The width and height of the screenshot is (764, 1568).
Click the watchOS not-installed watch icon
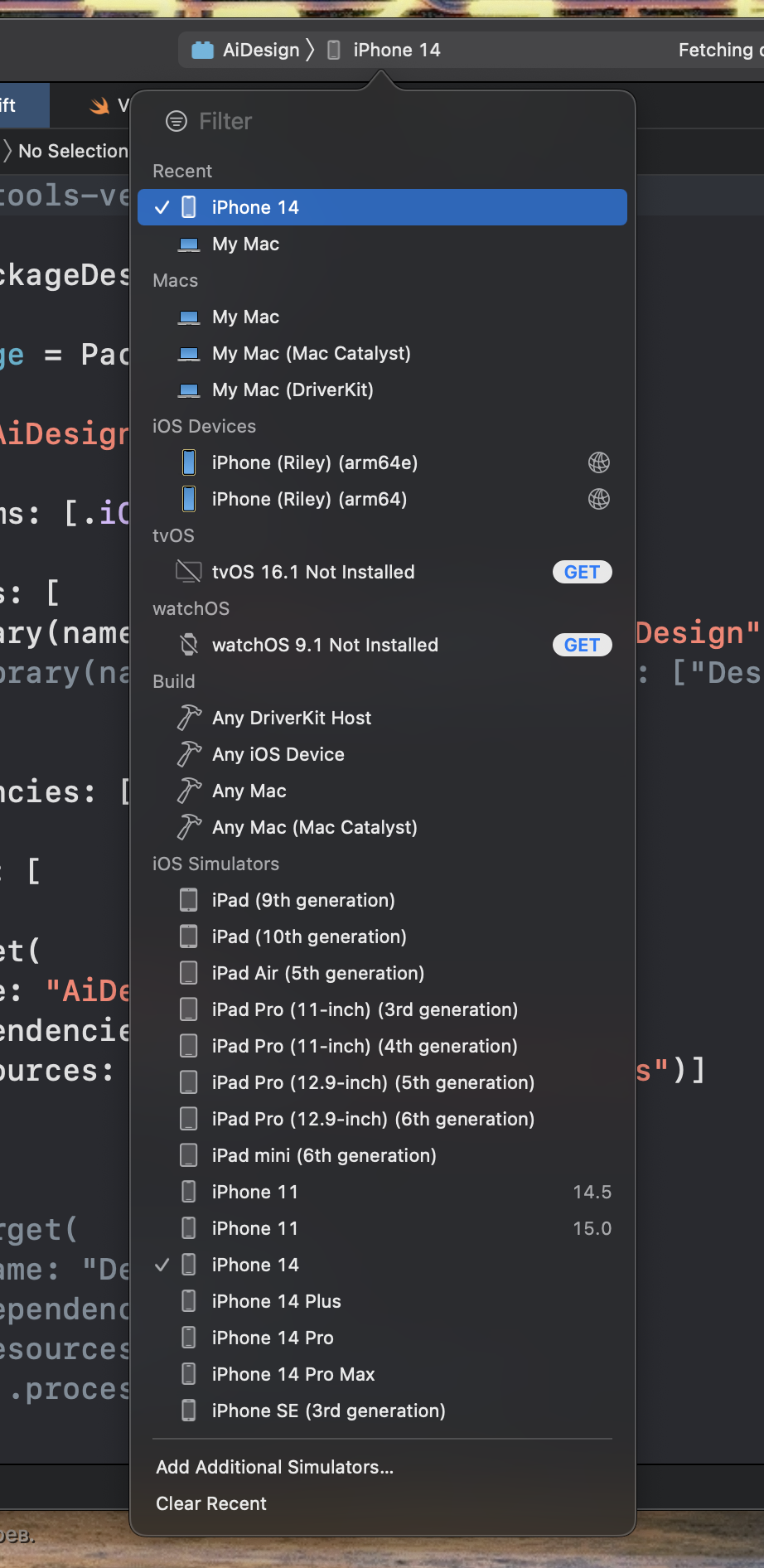(x=189, y=645)
